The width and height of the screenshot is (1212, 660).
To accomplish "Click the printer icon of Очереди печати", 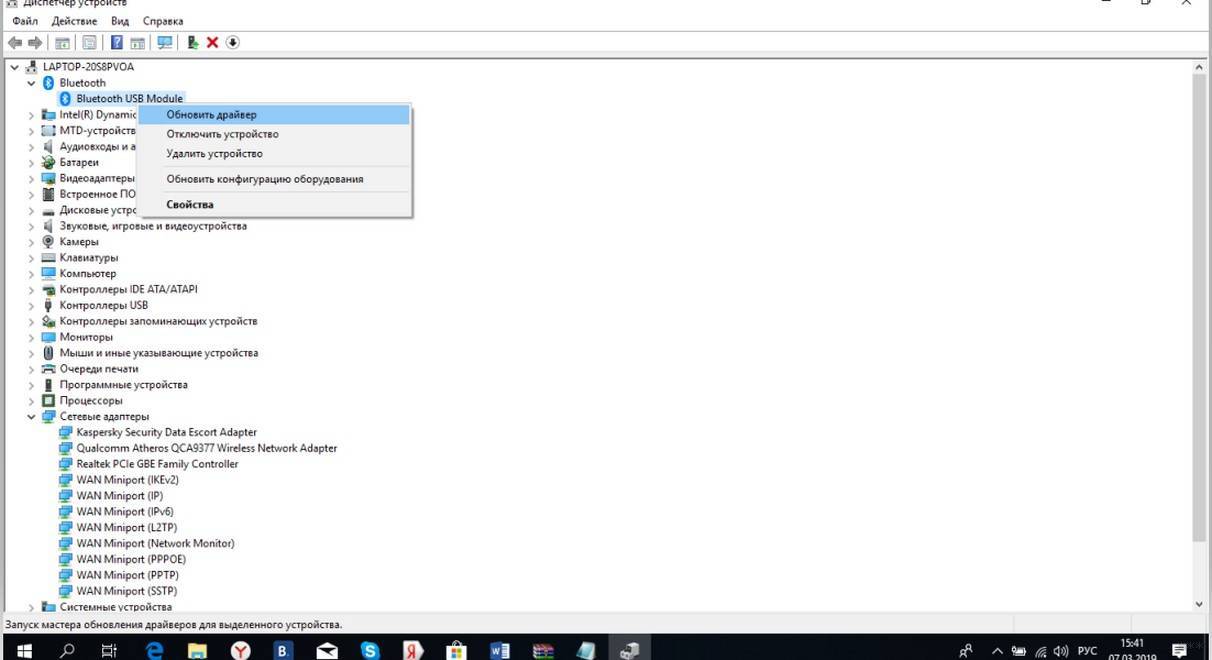I will pos(49,369).
